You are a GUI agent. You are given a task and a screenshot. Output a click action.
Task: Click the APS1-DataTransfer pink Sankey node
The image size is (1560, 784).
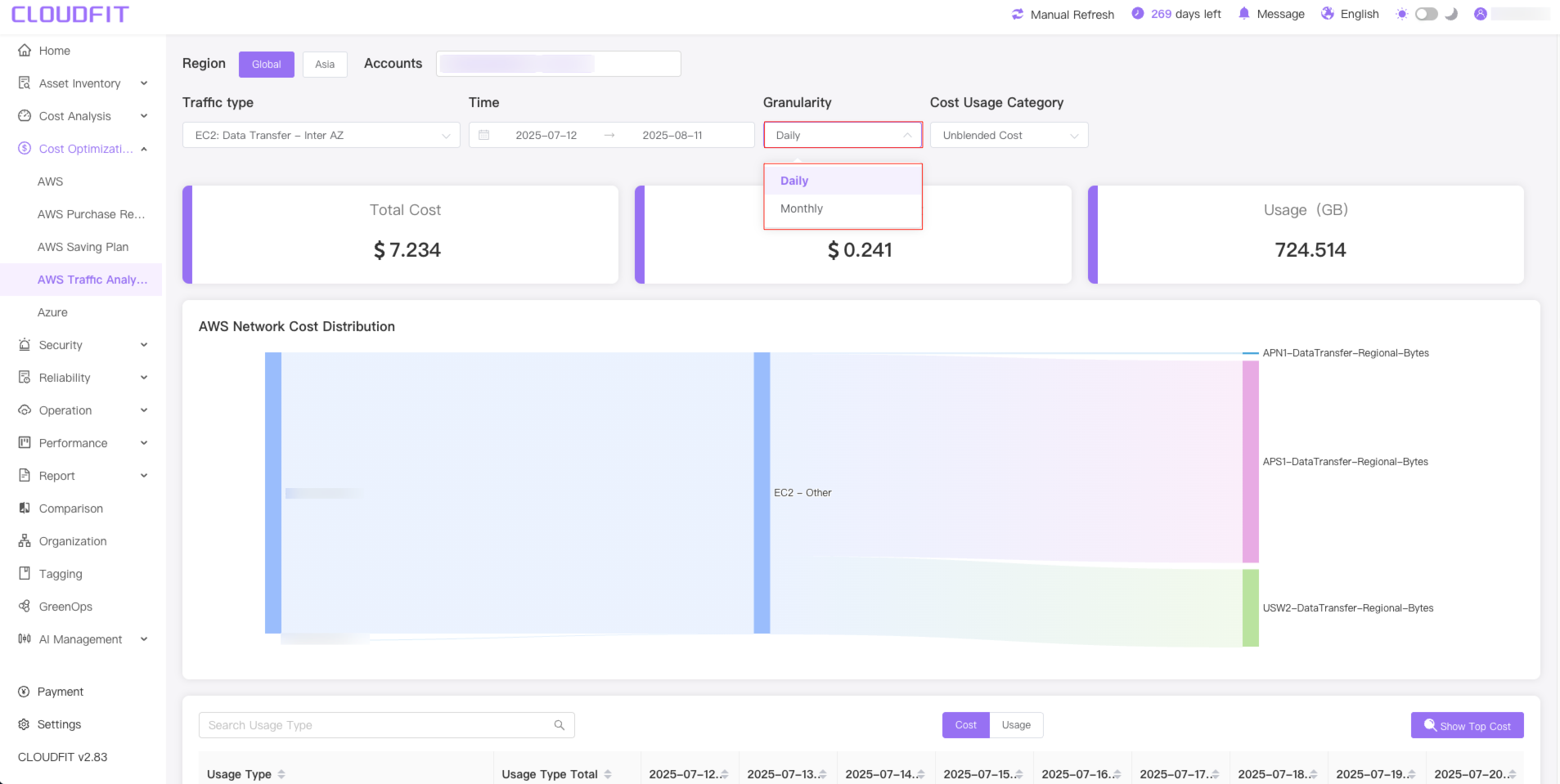point(1250,462)
